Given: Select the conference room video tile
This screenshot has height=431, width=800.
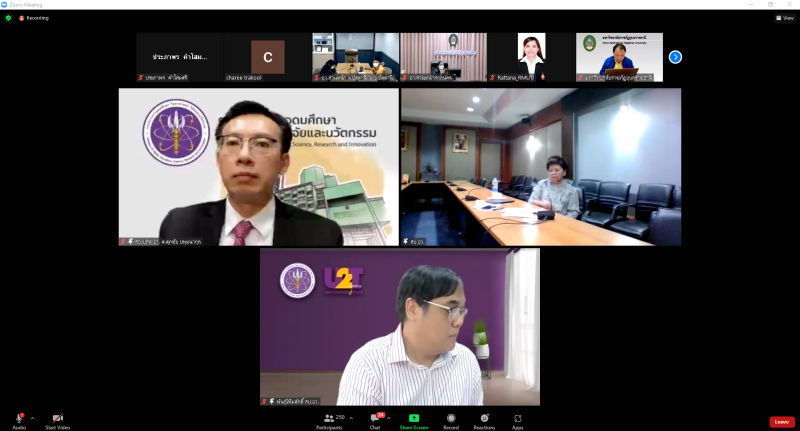Looking at the screenshot, I should point(540,166).
